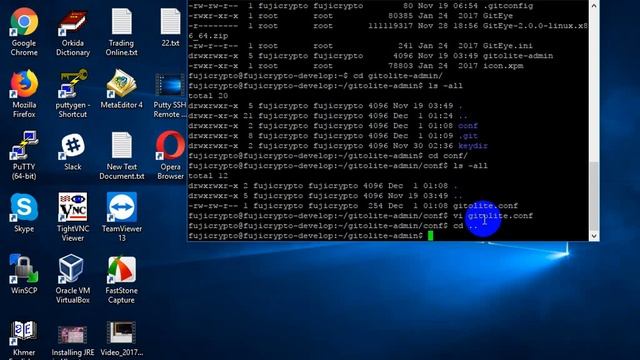Click 'icon.xpm' filename in terminal
Screen dimensions: 640x360
tap(502, 66)
